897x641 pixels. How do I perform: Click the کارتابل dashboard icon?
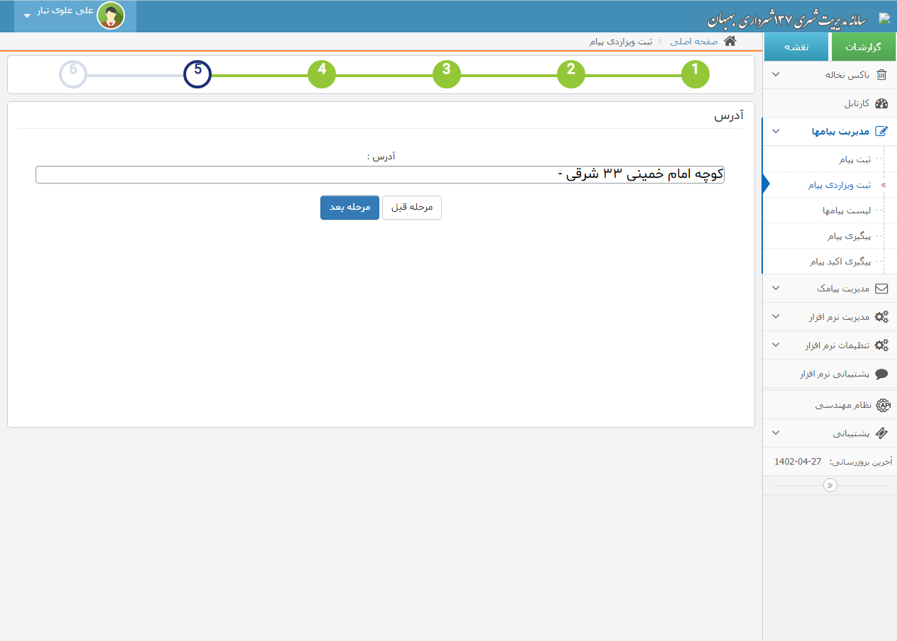tap(881, 103)
